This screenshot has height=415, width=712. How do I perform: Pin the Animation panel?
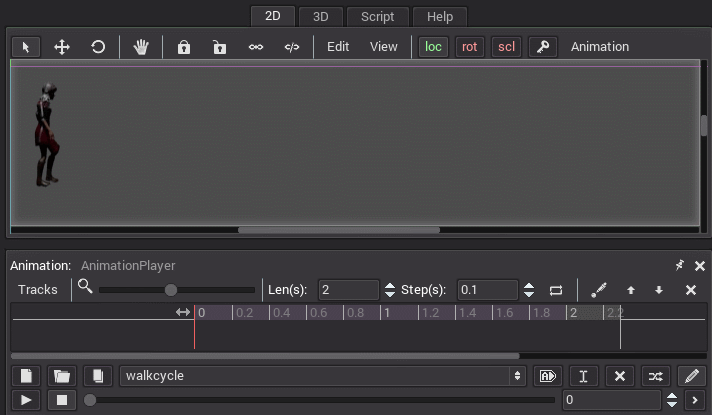pos(679,266)
